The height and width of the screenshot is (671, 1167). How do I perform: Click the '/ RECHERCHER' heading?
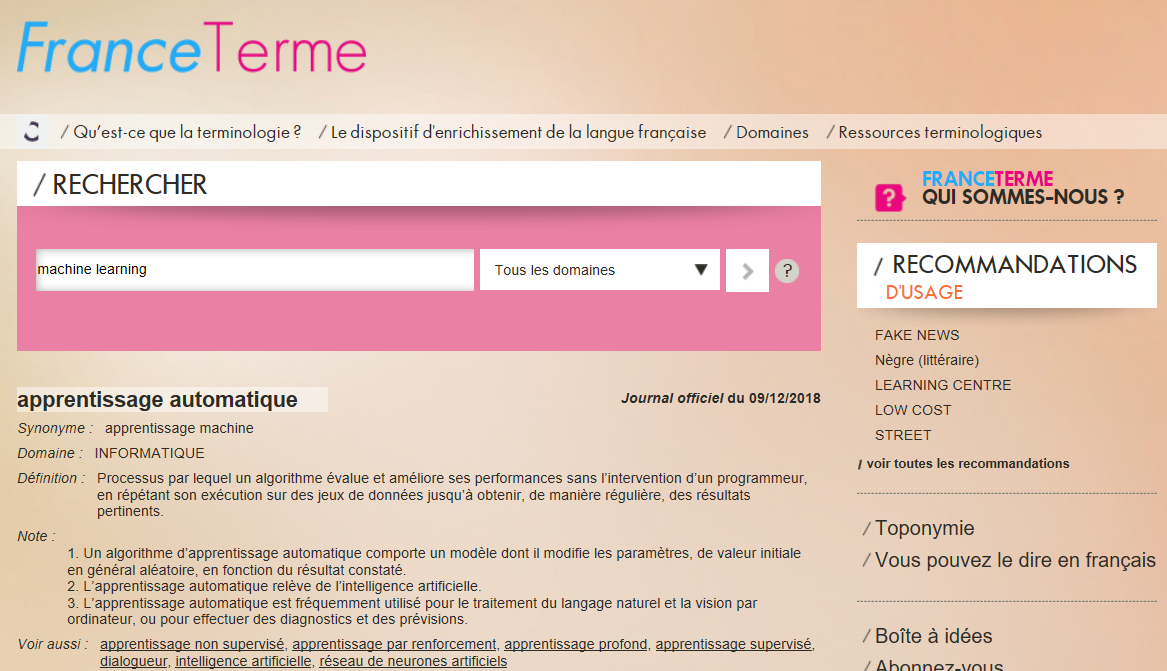coord(120,184)
